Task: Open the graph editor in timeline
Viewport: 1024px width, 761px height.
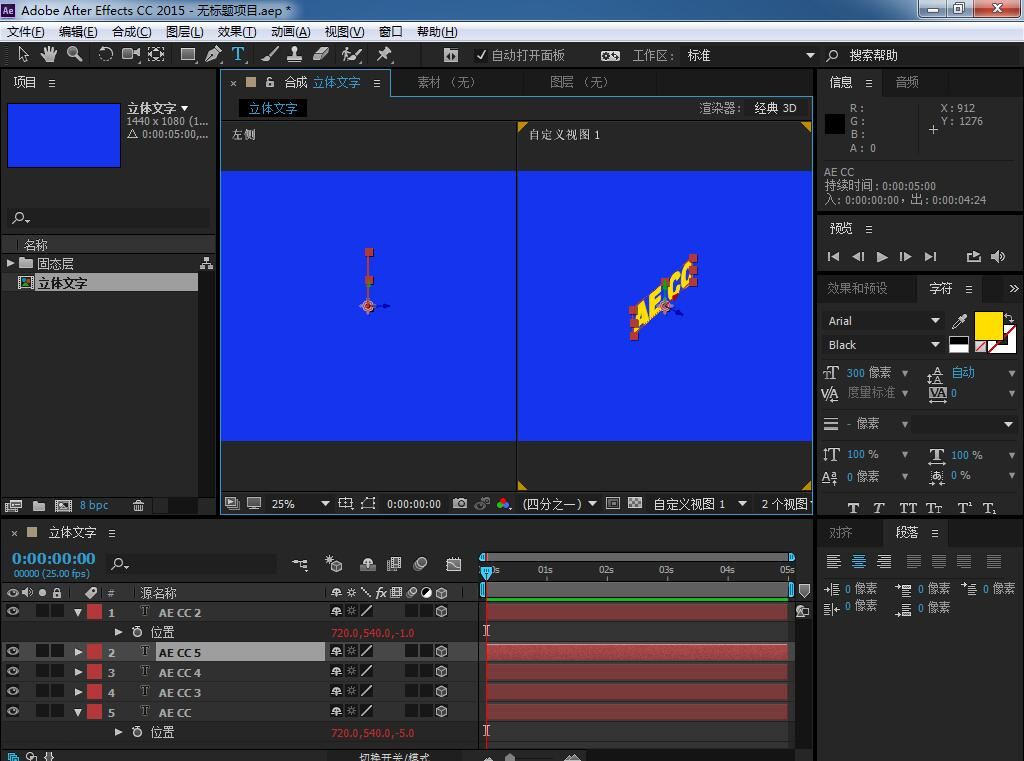Action: click(453, 564)
